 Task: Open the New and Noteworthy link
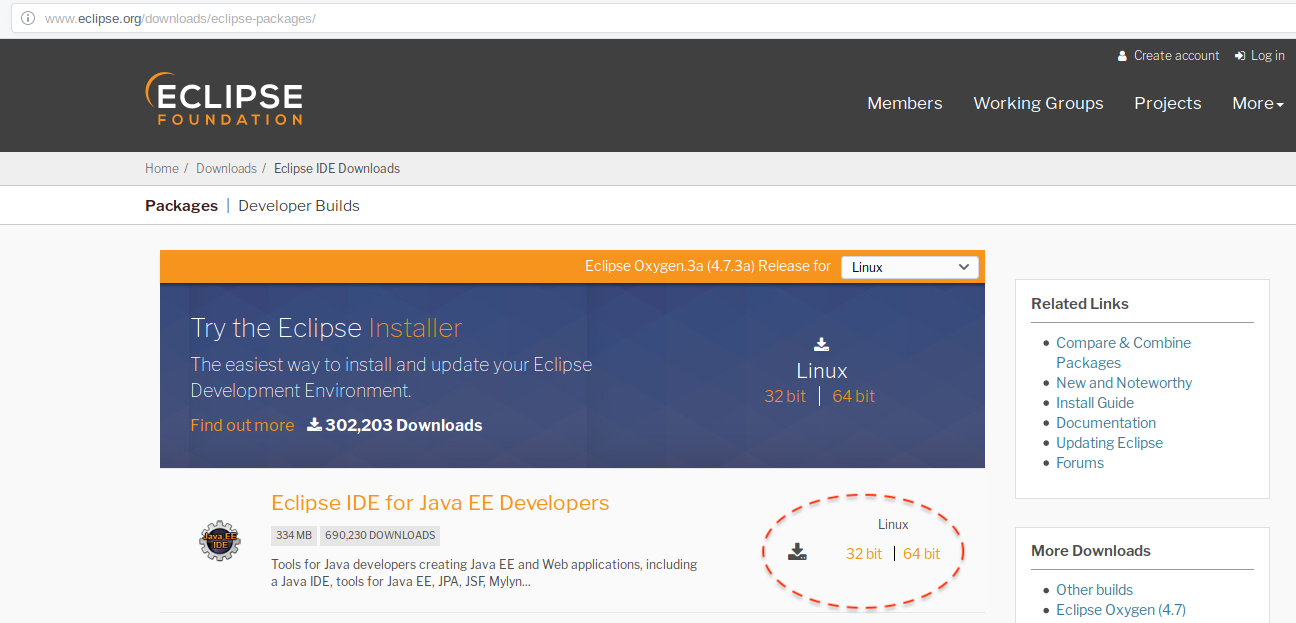1124,382
